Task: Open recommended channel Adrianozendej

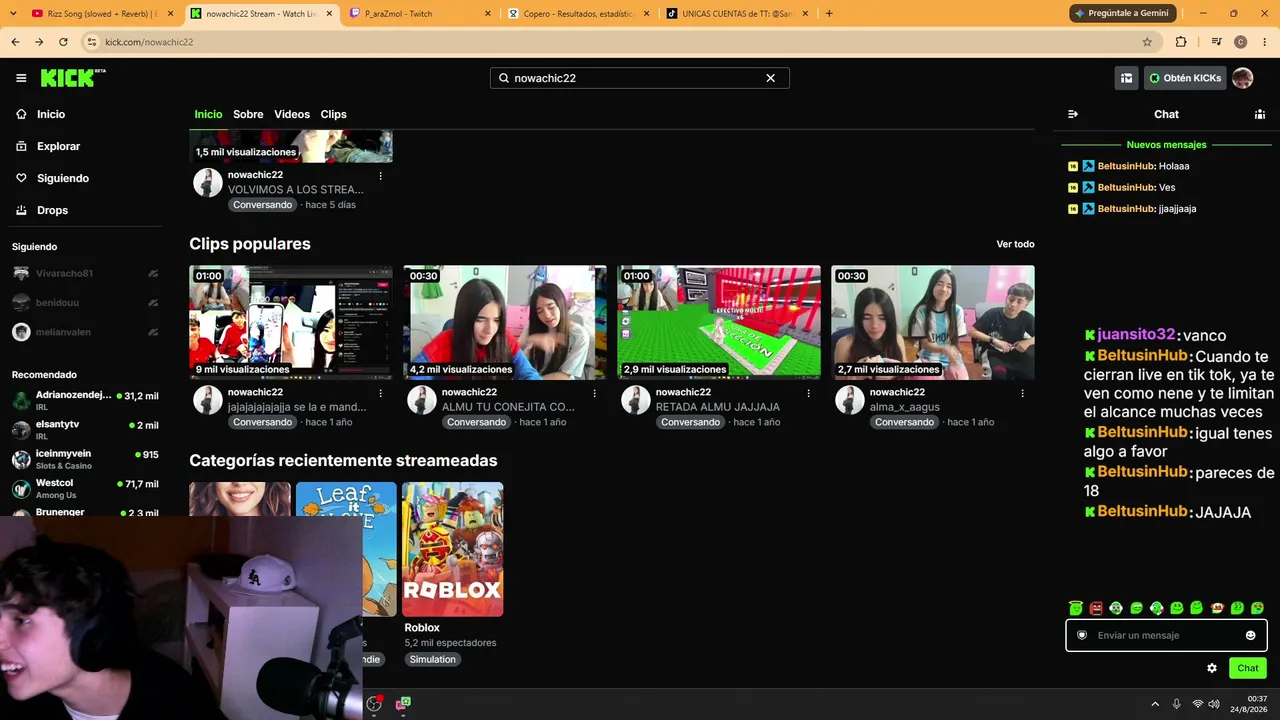Action: click(85, 400)
